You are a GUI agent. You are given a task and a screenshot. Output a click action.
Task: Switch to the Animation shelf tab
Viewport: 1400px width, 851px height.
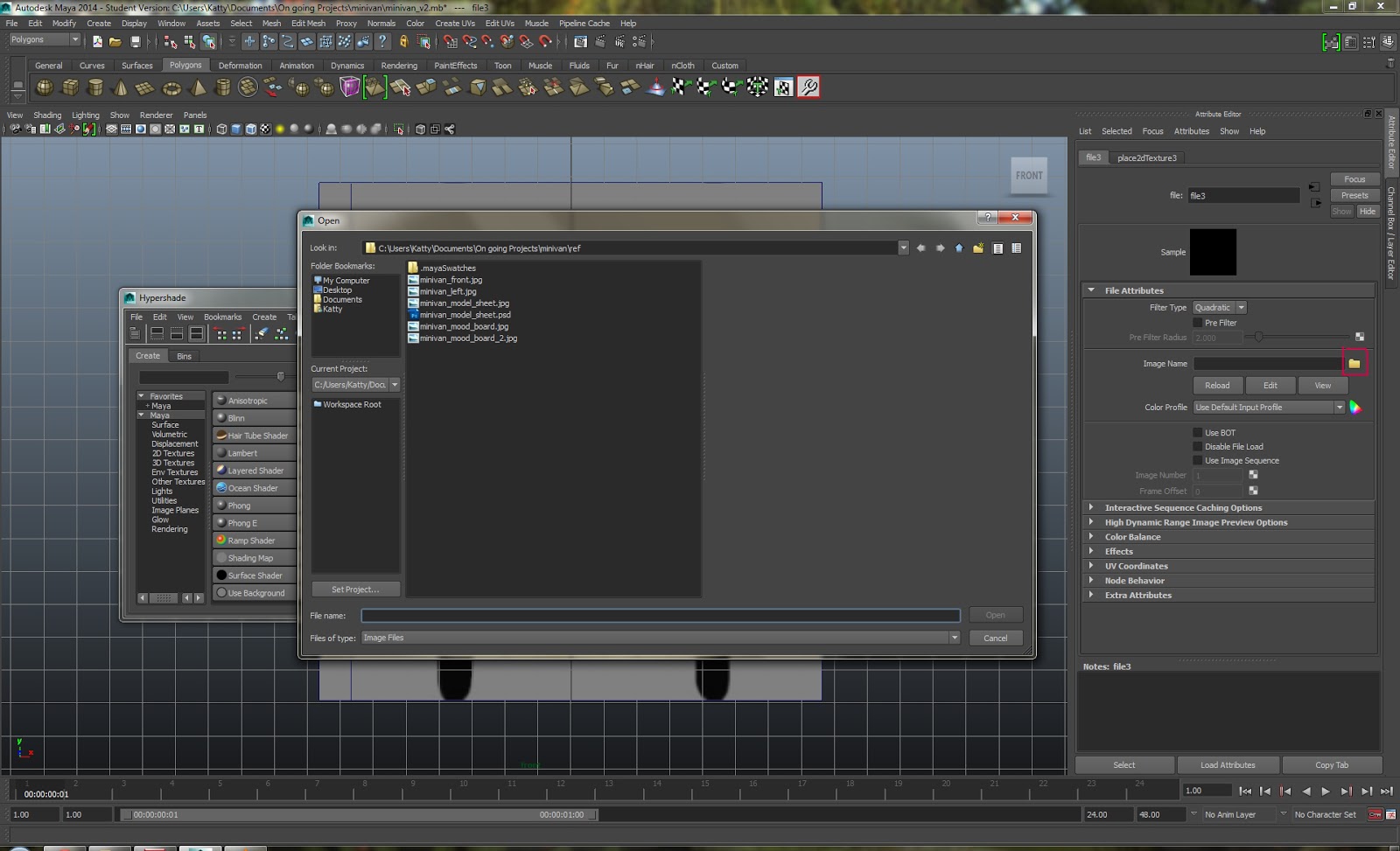tap(297, 66)
